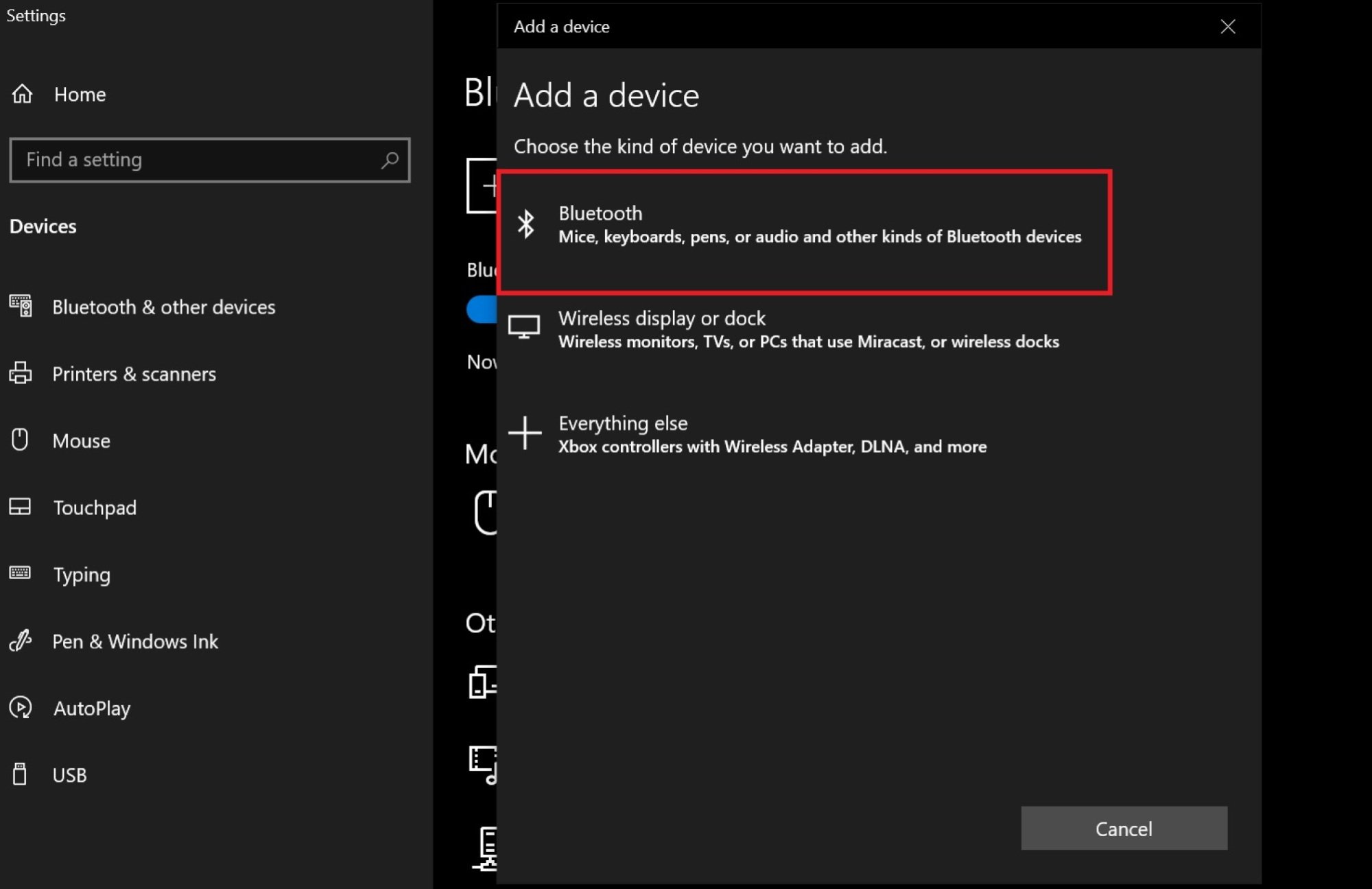Image resolution: width=1372 pixels, height=889 pixels.
Task: Cancel adding a device
Action: pos(1124,828)
